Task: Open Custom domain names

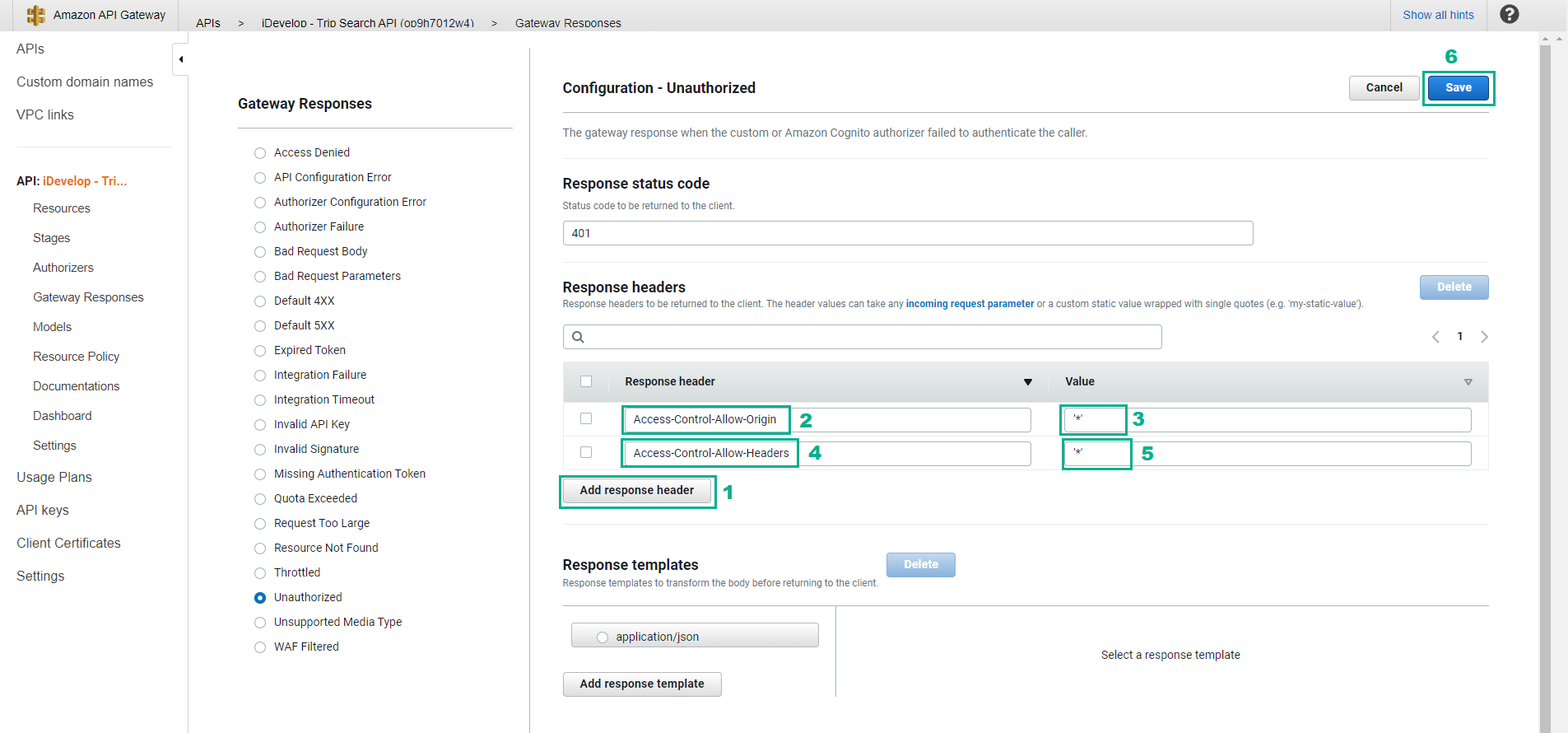Action: coord(85,82)
